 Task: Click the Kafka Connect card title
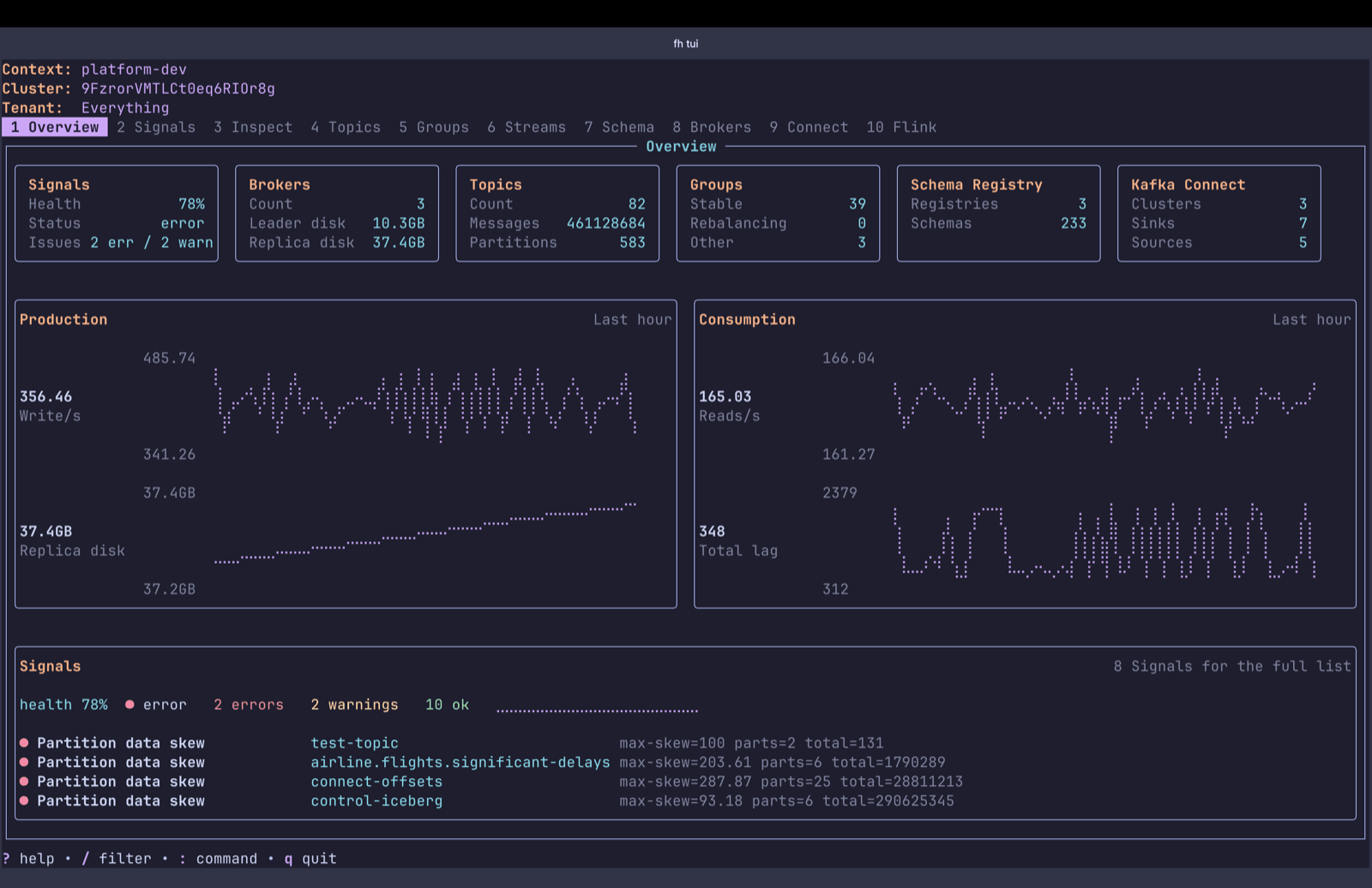coord(1188,184)
